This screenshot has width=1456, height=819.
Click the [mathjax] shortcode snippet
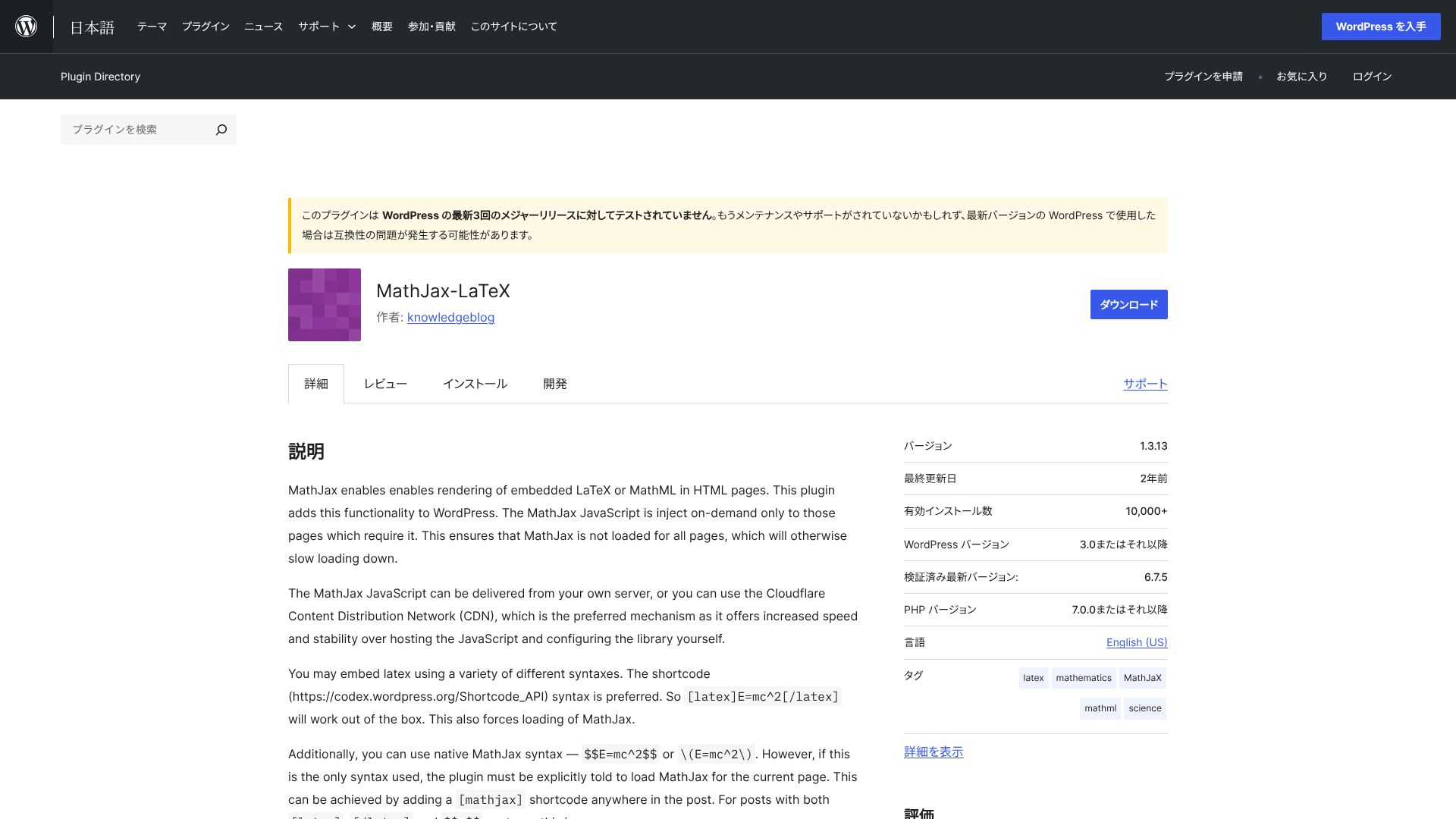(x=491, y=800)
